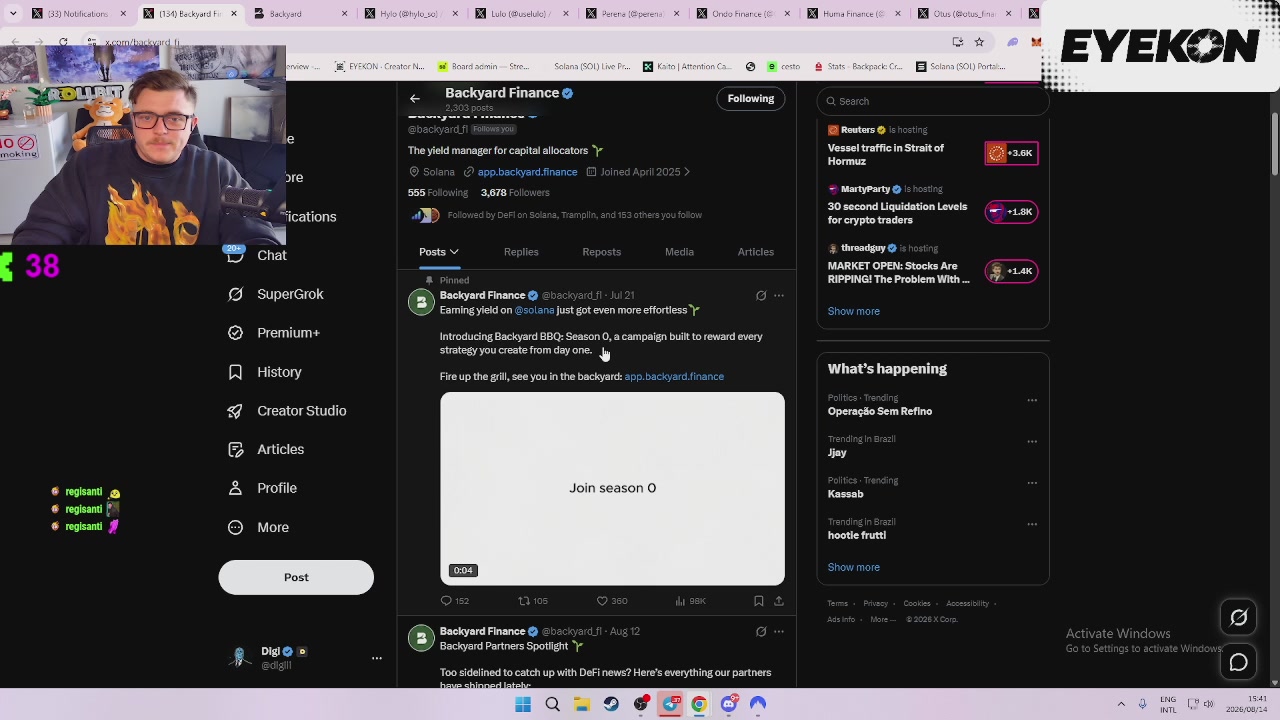Open Grok icon on the Jul 21 post
Viewport: 1280px width, 720px height.
(761, 296)
